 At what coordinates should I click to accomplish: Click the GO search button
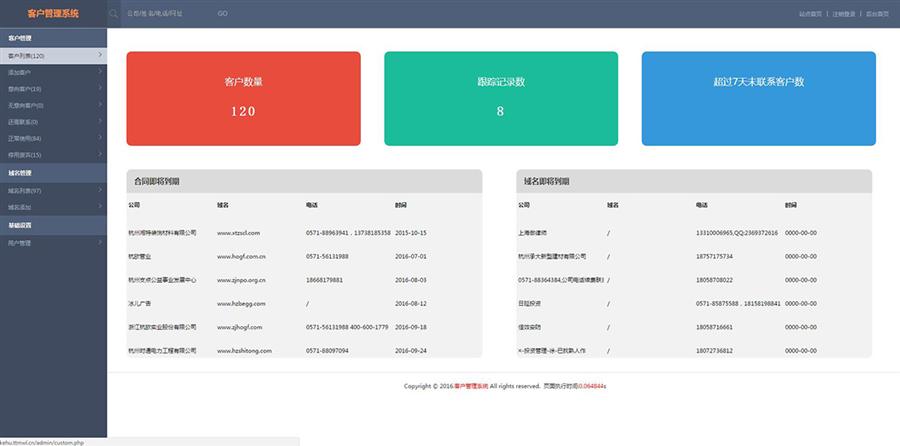[222, 14]
